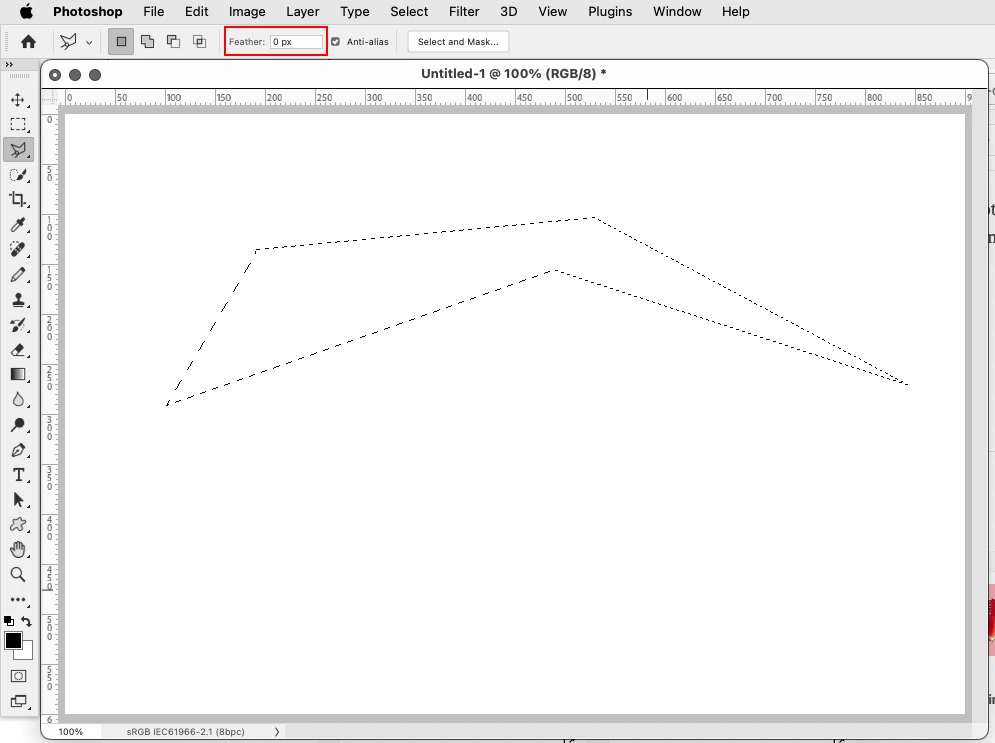Click the Feather value field
Viewport: 995px width, 743px height.
pyautogui.click(x=296, y=42)
